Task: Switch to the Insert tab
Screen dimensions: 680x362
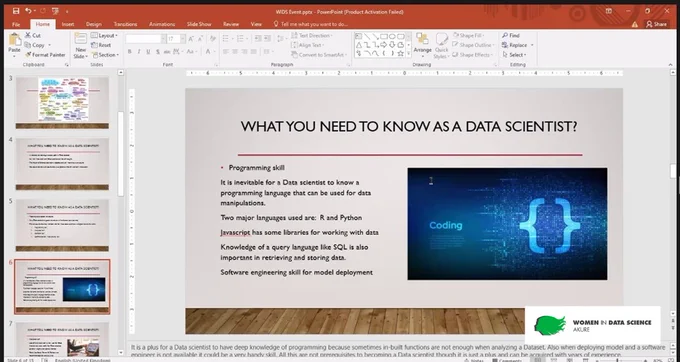Action: tap(68, 24)
